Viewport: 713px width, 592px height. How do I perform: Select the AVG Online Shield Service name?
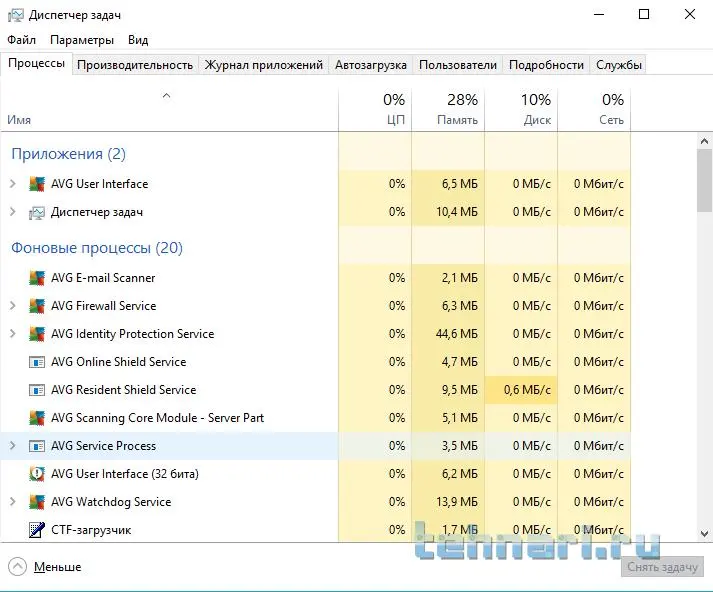pos(119,362)
